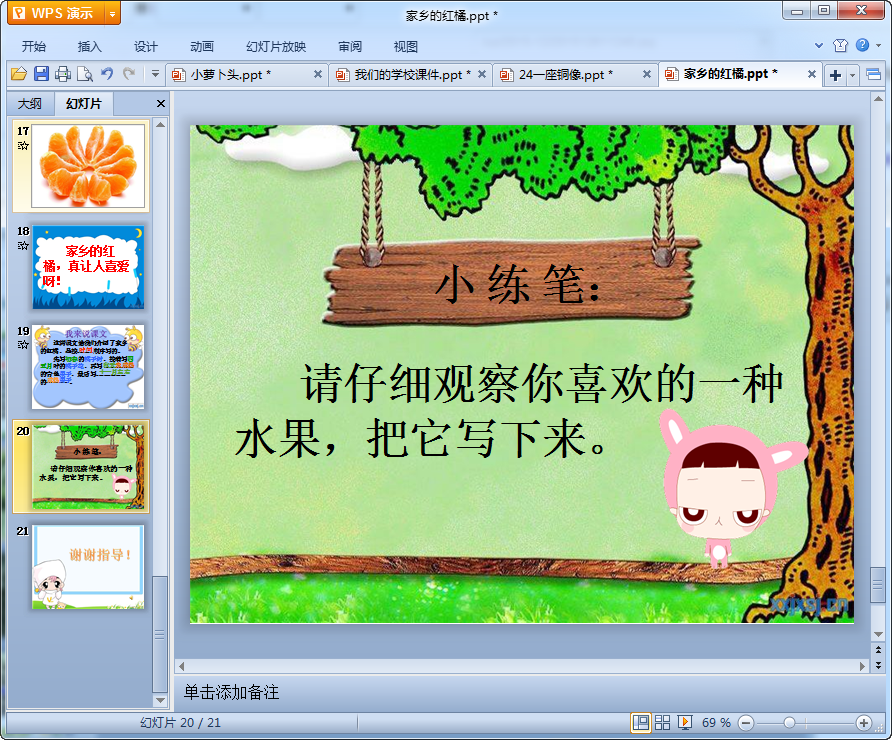Viewport: 892px width, 740px height.
Task: Open the 插入 menu tab
Action: click(x=90, y=46)
